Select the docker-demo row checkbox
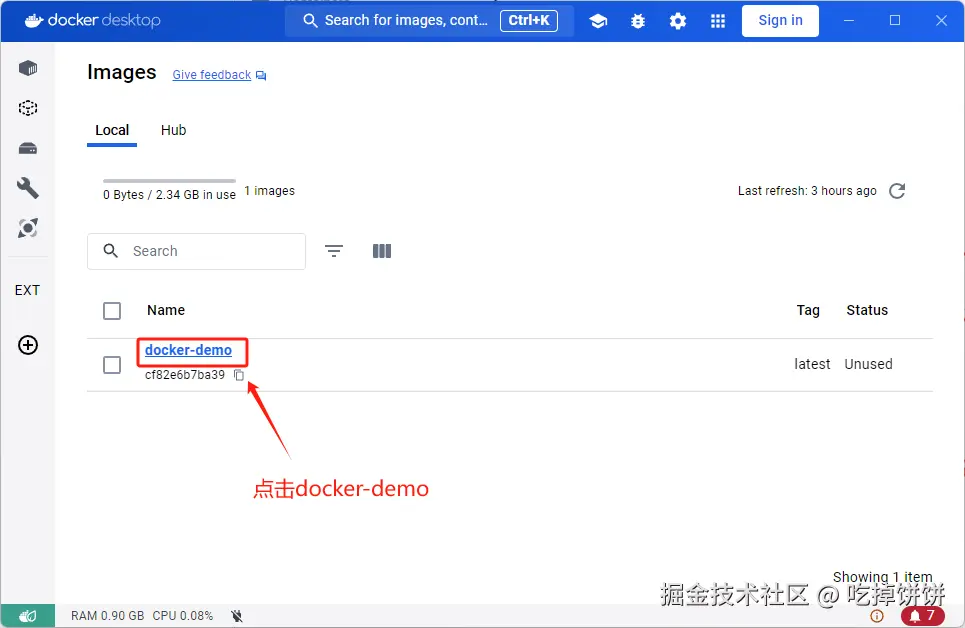Image resolution: width=965 pixels, height=628 pixels. (x=112, y=365)
